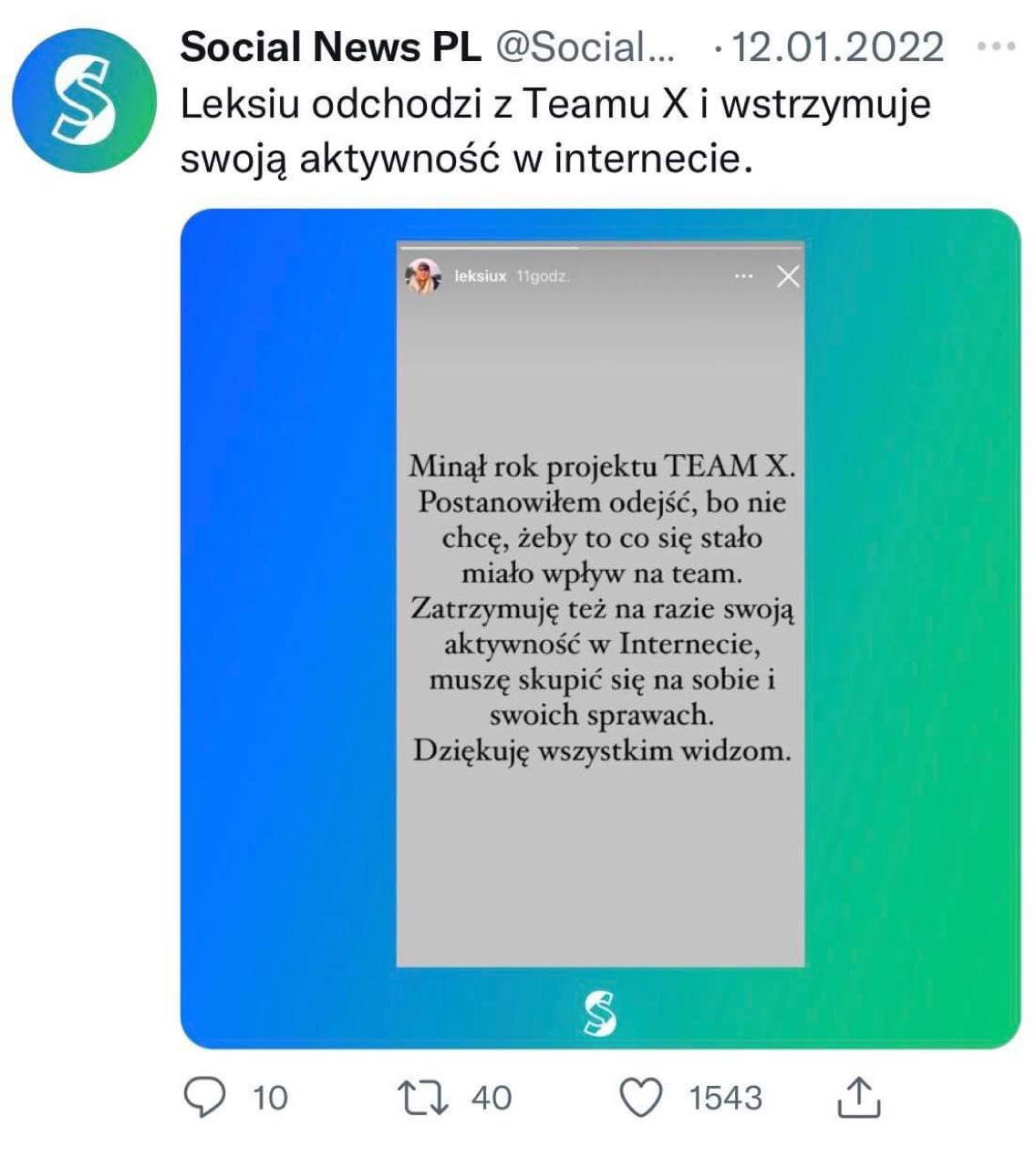
Task: Click the tweet text about Leksiu
Action: [x=555, y=131]
